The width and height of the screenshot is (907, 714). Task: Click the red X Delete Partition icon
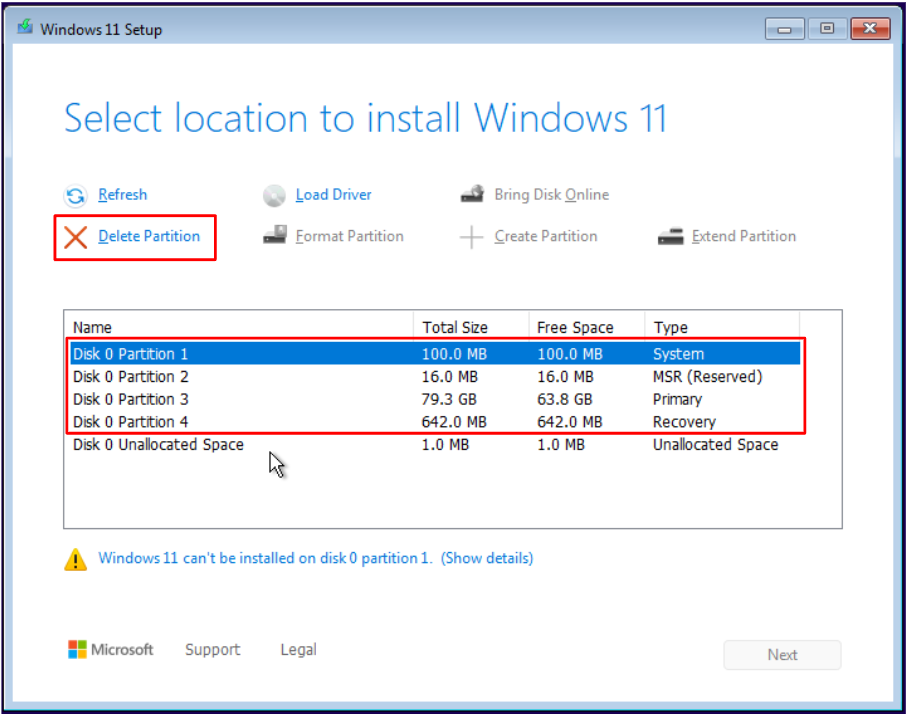pyautogui.click(x=76, y=237)
